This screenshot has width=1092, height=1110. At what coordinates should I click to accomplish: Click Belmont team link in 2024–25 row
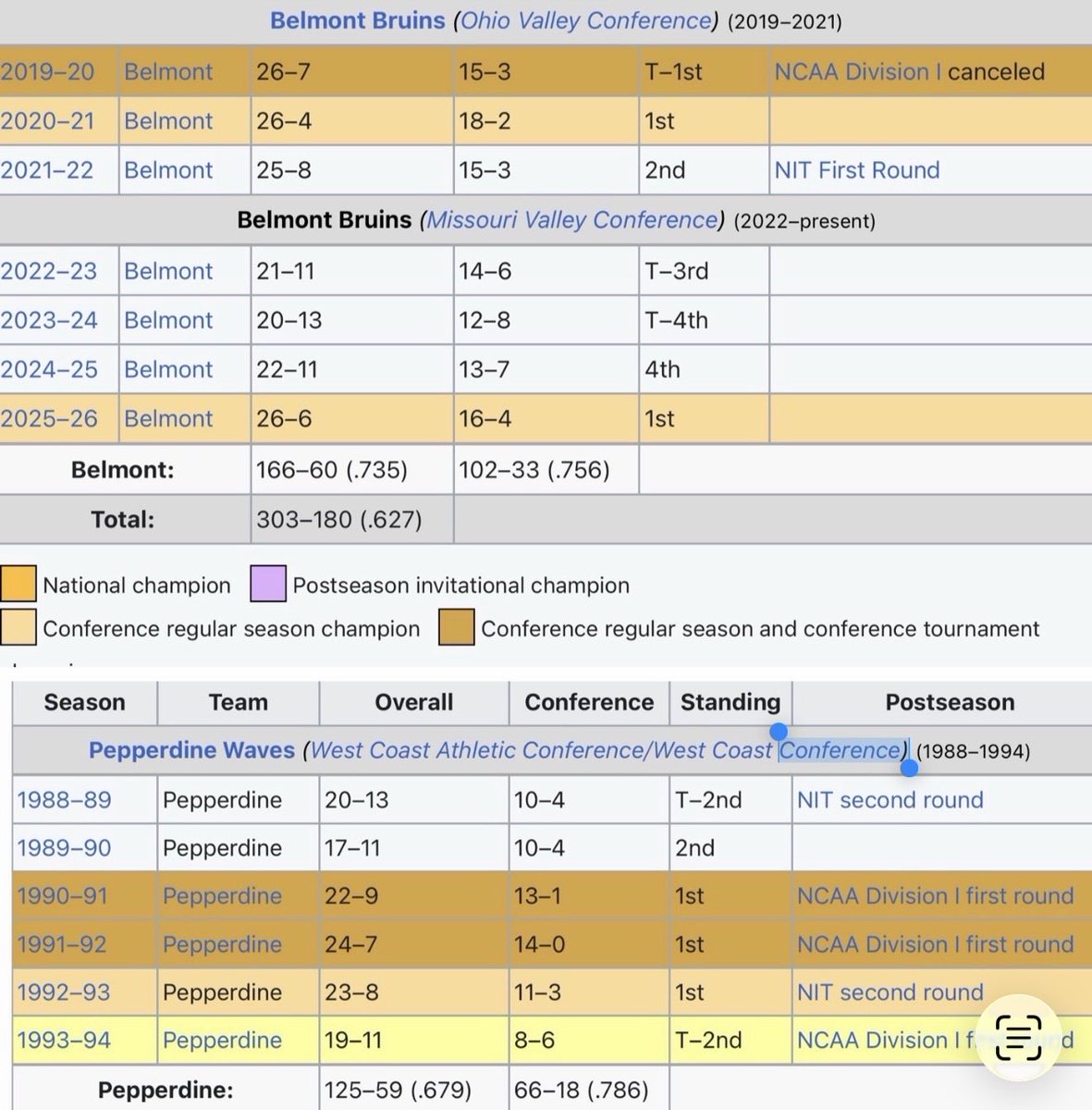pyautogui.click(x=168, y=369)
